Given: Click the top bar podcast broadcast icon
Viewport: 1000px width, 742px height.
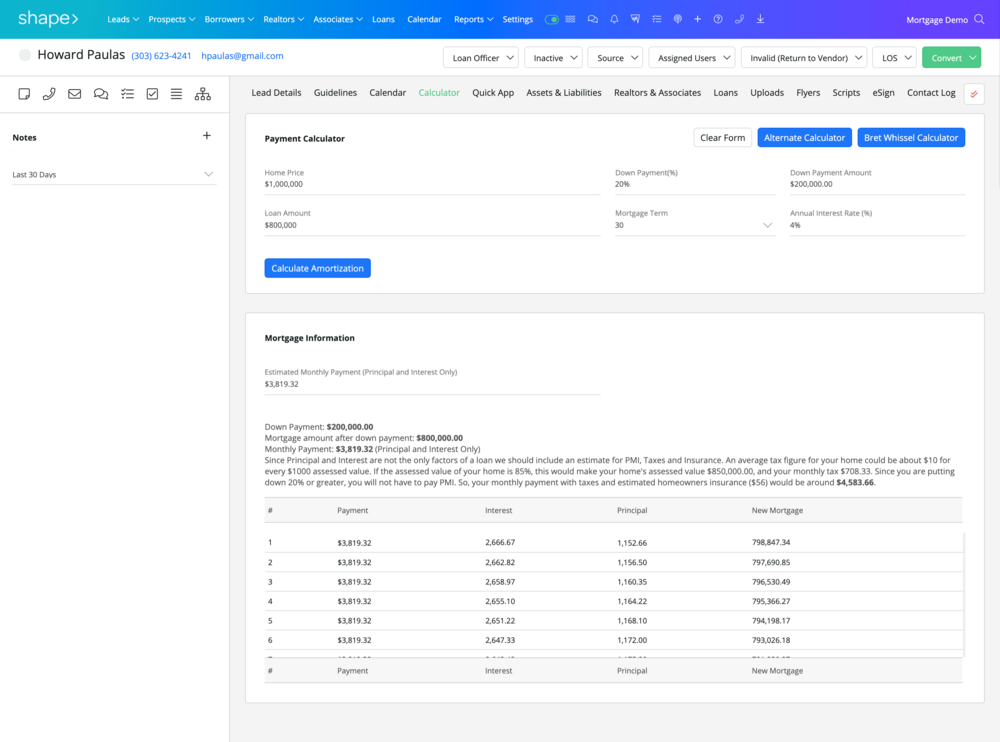Looking at the screenshot, I should (x=678, y=19).
